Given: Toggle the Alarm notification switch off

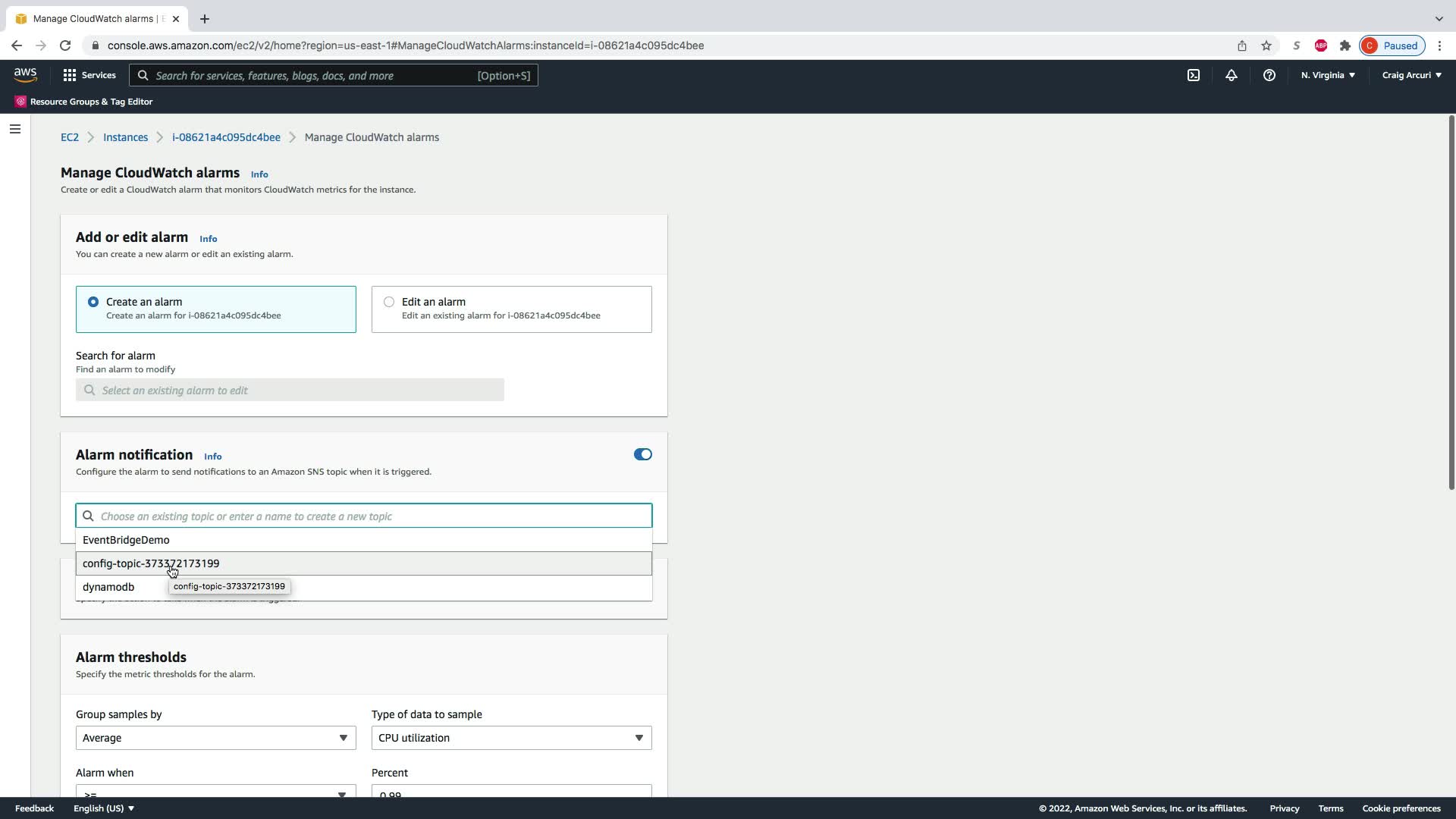Looking at the screenshot, I should (x=642, y=454).
